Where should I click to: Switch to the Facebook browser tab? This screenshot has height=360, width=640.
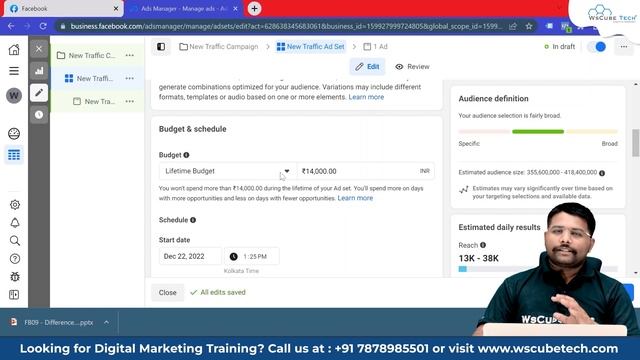[x=63, y=9]
